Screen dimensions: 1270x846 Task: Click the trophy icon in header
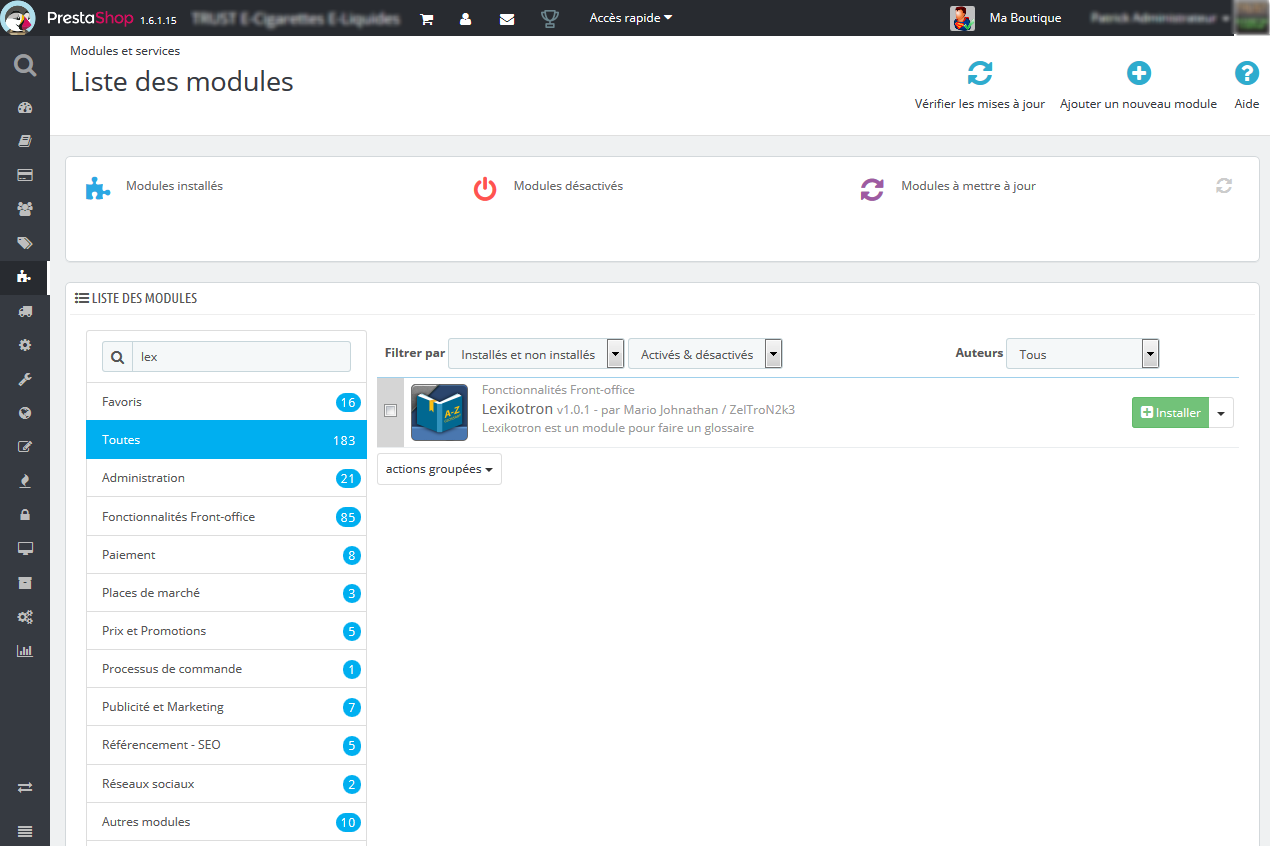(549, 18)
